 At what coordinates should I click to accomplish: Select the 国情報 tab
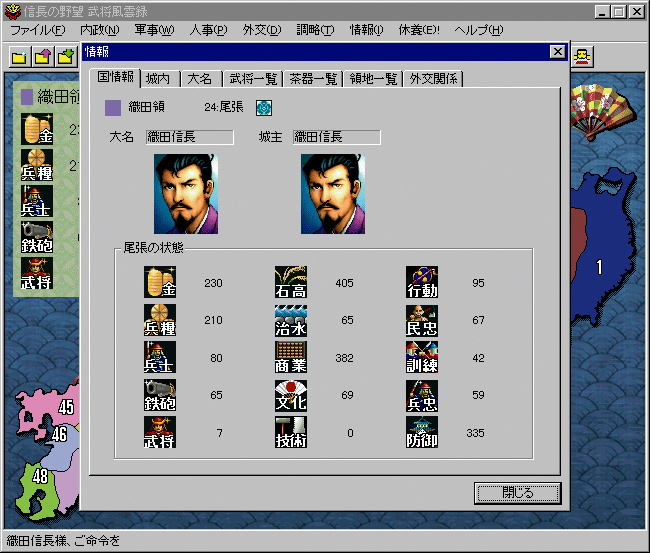pos(115,77)
